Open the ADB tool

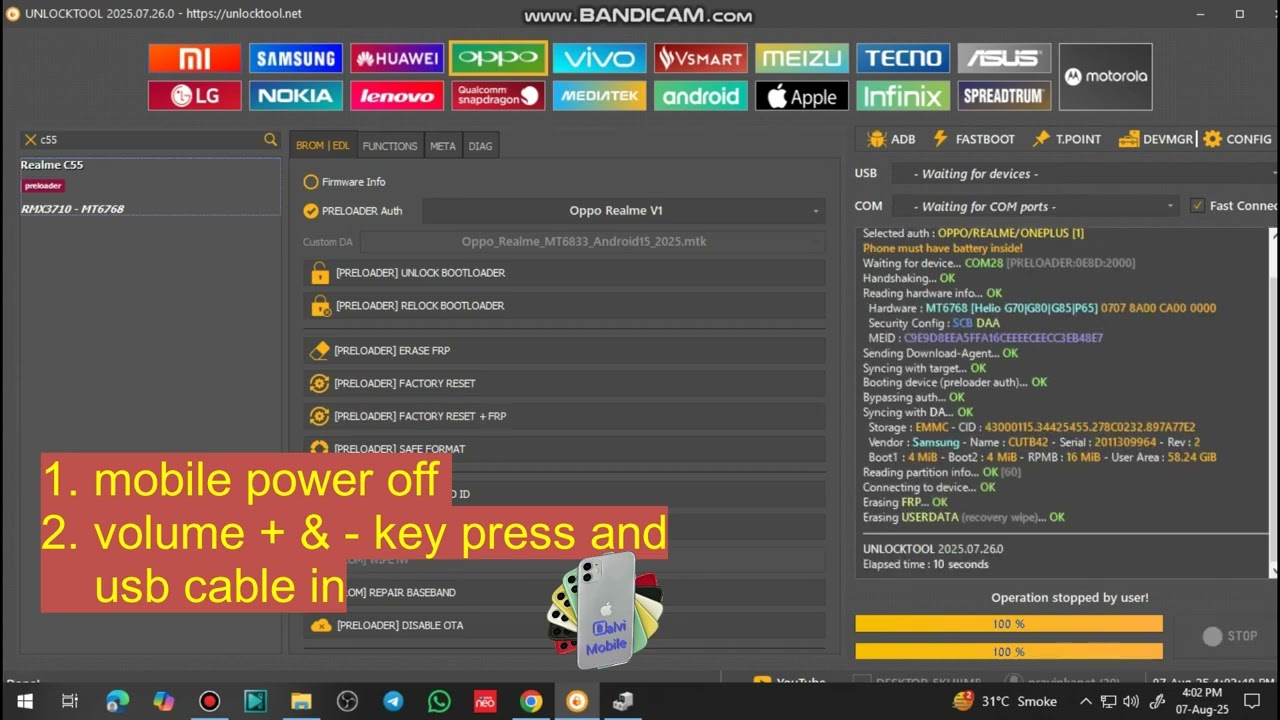point(892,139)
